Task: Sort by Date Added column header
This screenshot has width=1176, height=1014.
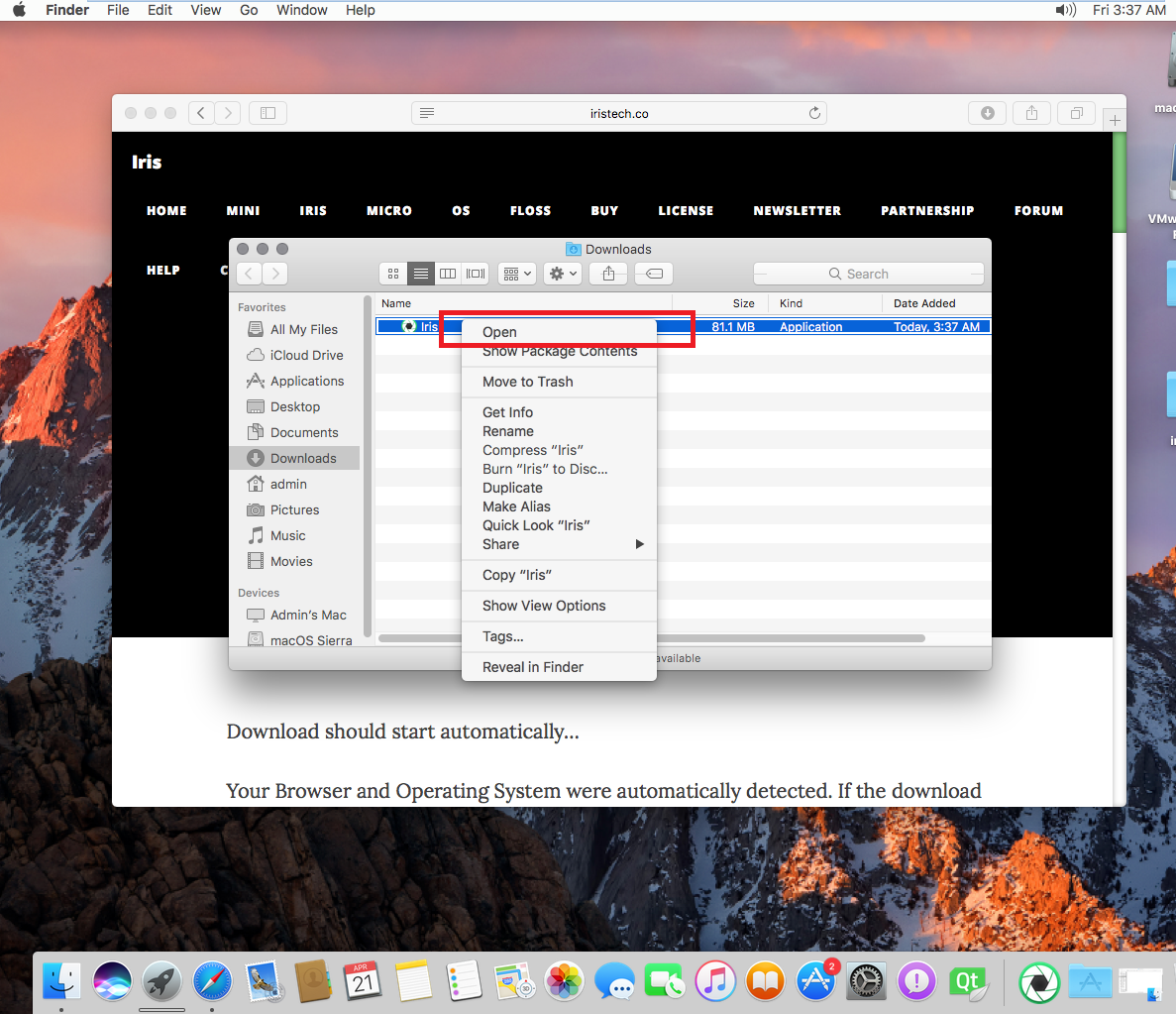Action: point(937,303)
